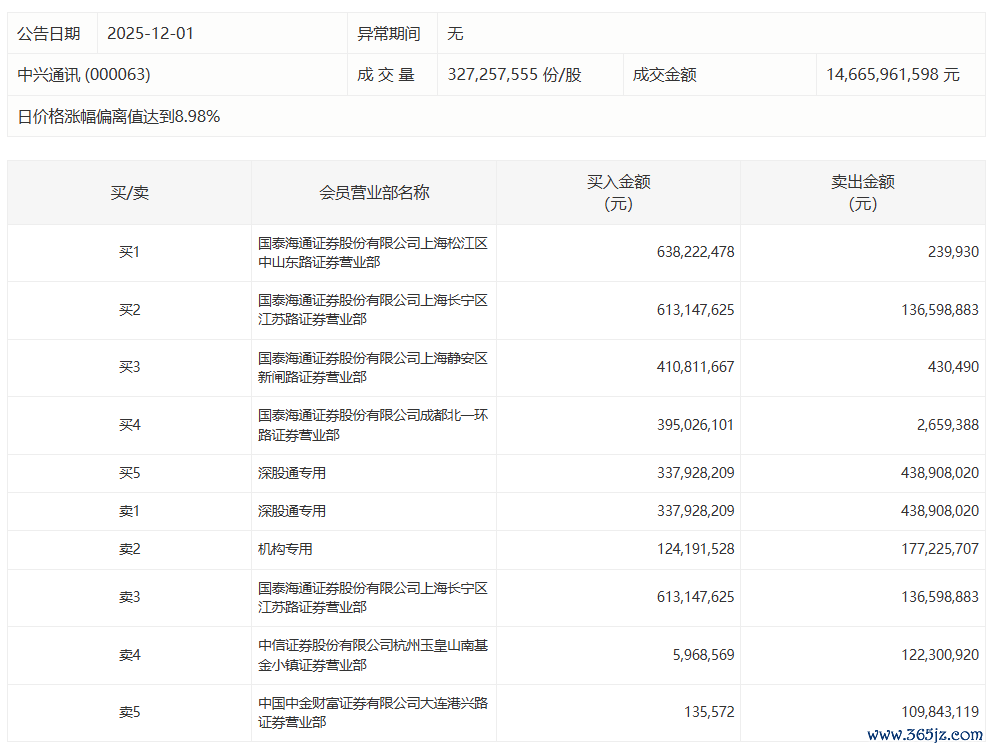Click the 上海松江区中山东路证券营业部 name cell
990x750 pixels.
(x=373, y=253)
